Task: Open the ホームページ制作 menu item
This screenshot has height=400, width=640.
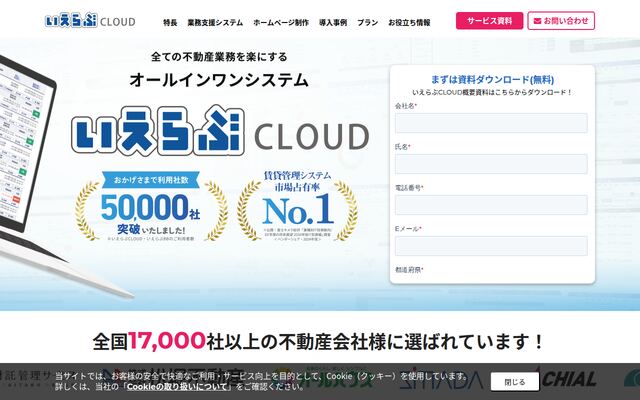Action: (x=281, y=22)
